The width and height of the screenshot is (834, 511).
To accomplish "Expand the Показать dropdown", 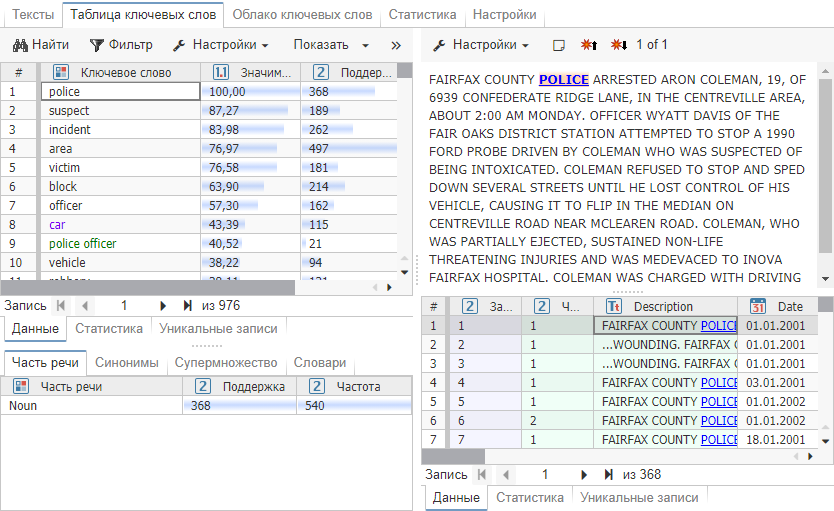I will (331, 45).
